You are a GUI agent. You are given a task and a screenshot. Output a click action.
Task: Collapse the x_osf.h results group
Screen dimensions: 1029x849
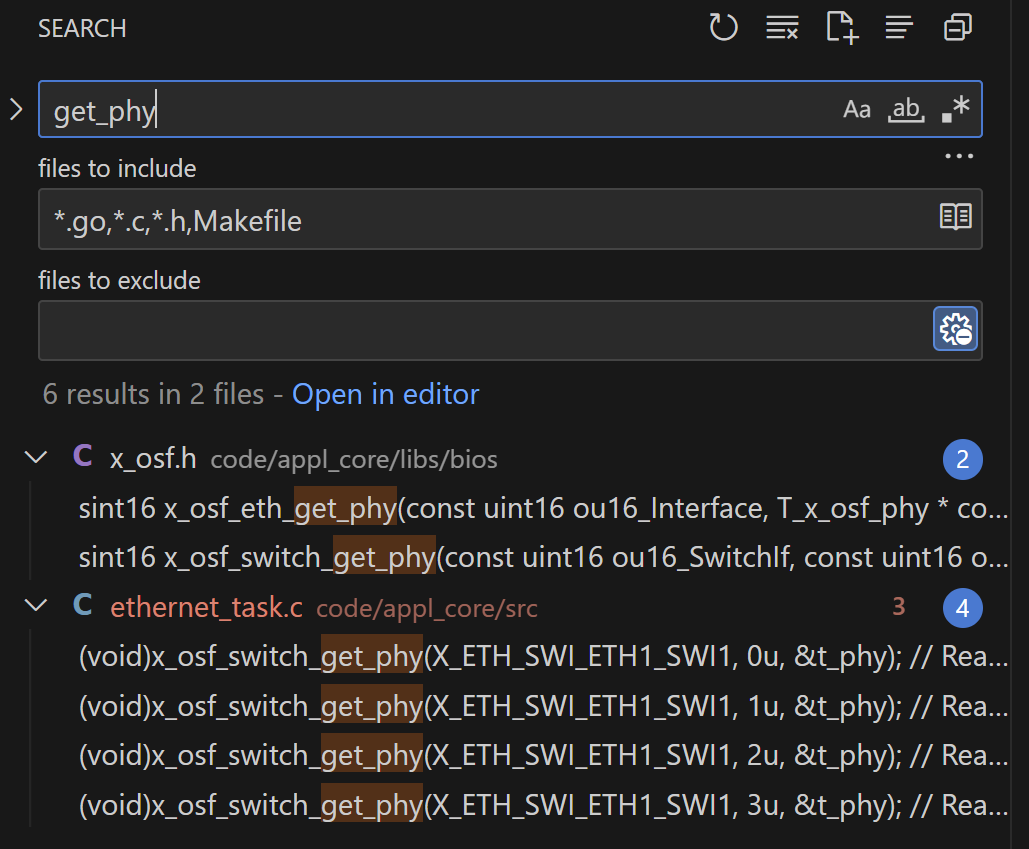click(36, 456)
